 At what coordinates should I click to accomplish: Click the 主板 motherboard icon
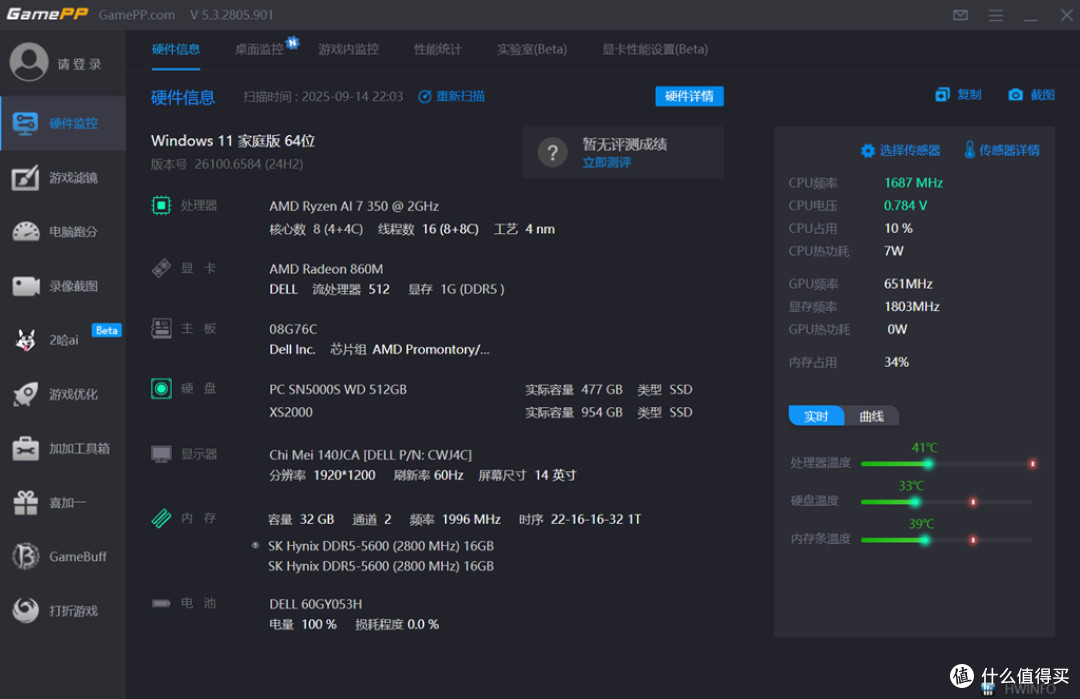point(161,328)
